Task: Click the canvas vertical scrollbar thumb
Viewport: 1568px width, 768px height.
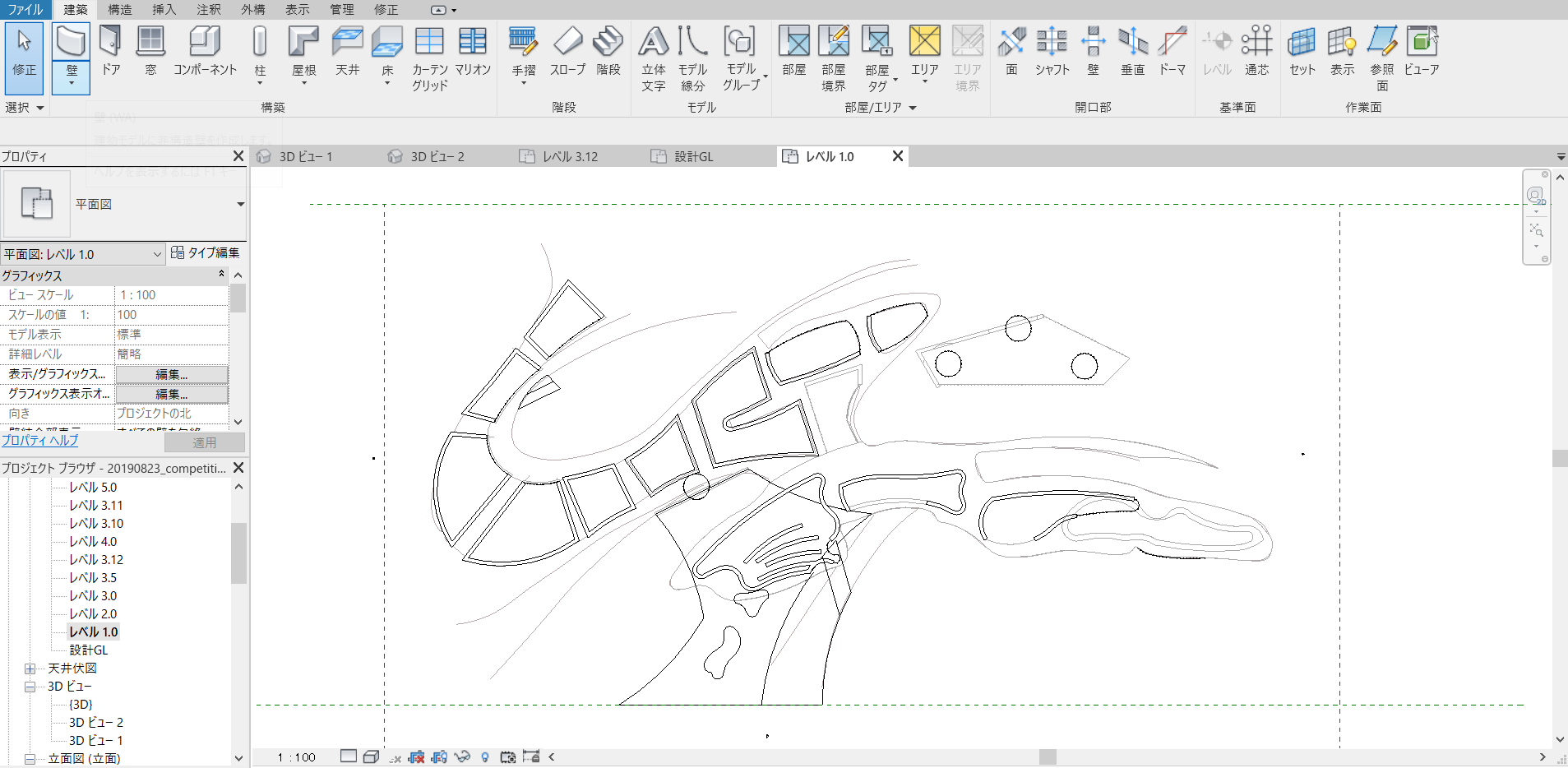Action: point(1560,459)
